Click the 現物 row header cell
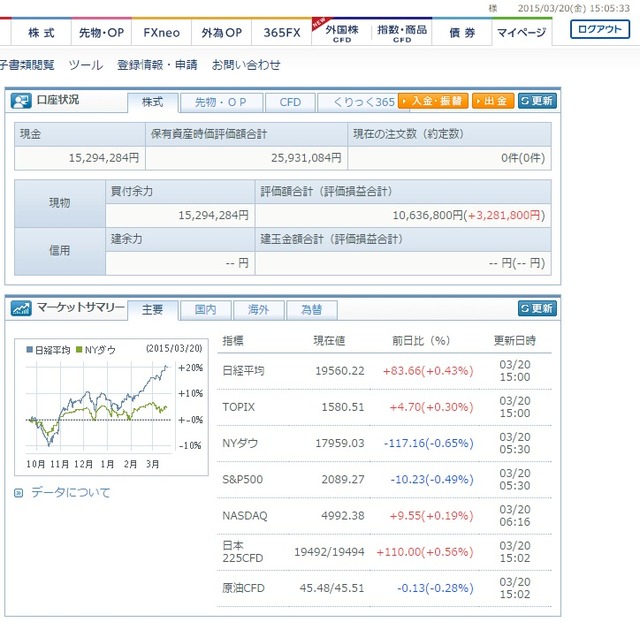Viewport: 640px width, 622px height. [x=60, y=203]
